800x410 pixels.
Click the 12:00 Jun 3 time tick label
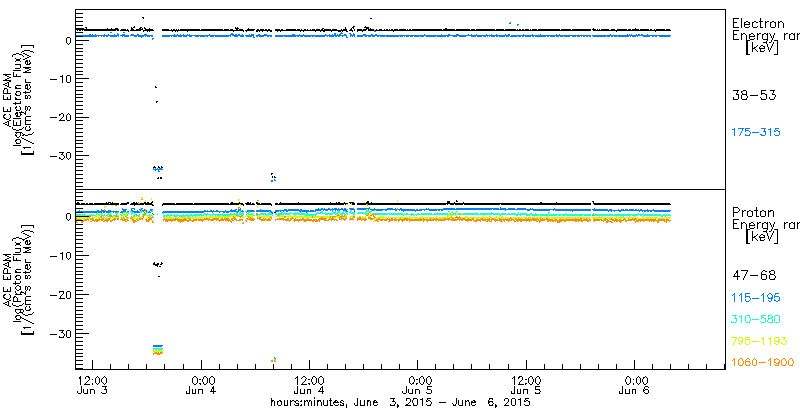point(93,386)
